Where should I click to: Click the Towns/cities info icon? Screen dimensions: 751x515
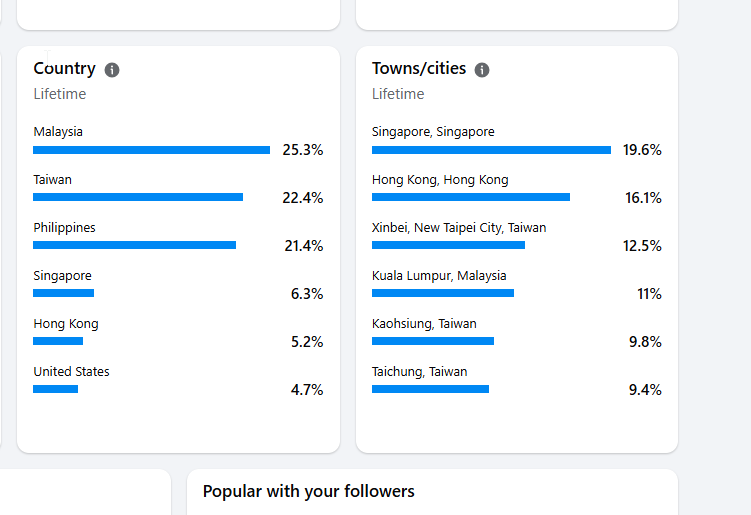482,70
